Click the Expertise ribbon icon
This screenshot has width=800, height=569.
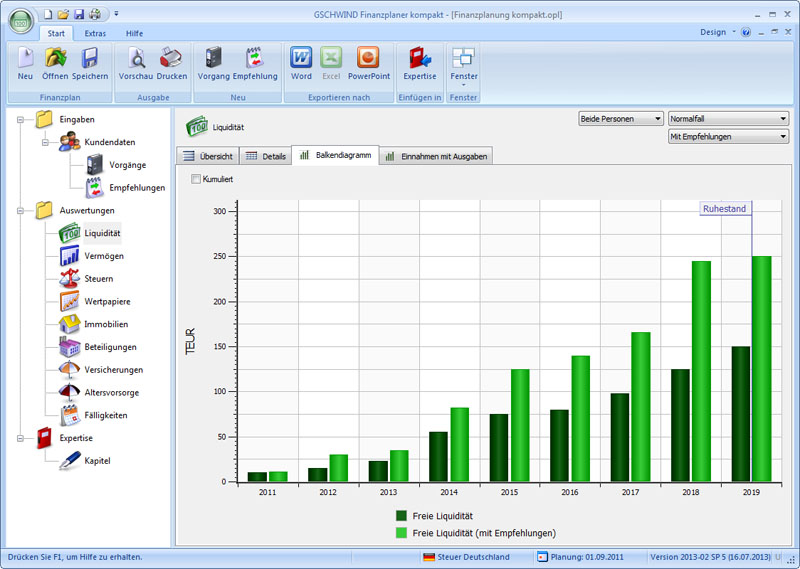(x=419, y=62)
